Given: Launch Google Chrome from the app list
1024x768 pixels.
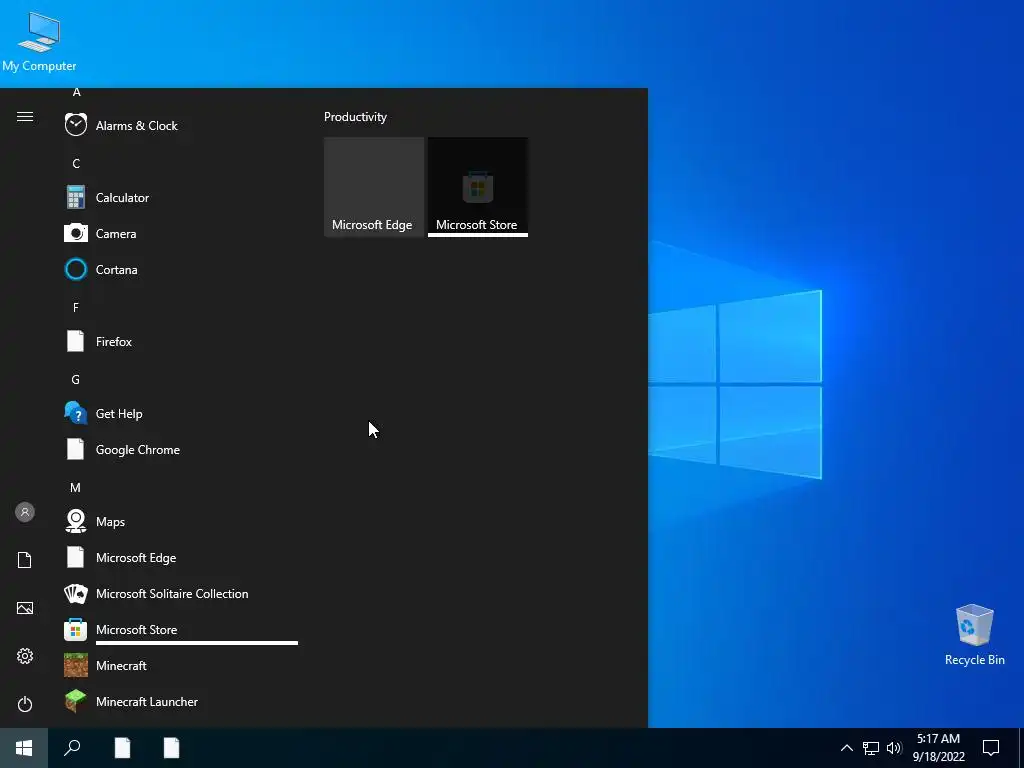Looking at the screenshot, I should [x=181, y=449].
